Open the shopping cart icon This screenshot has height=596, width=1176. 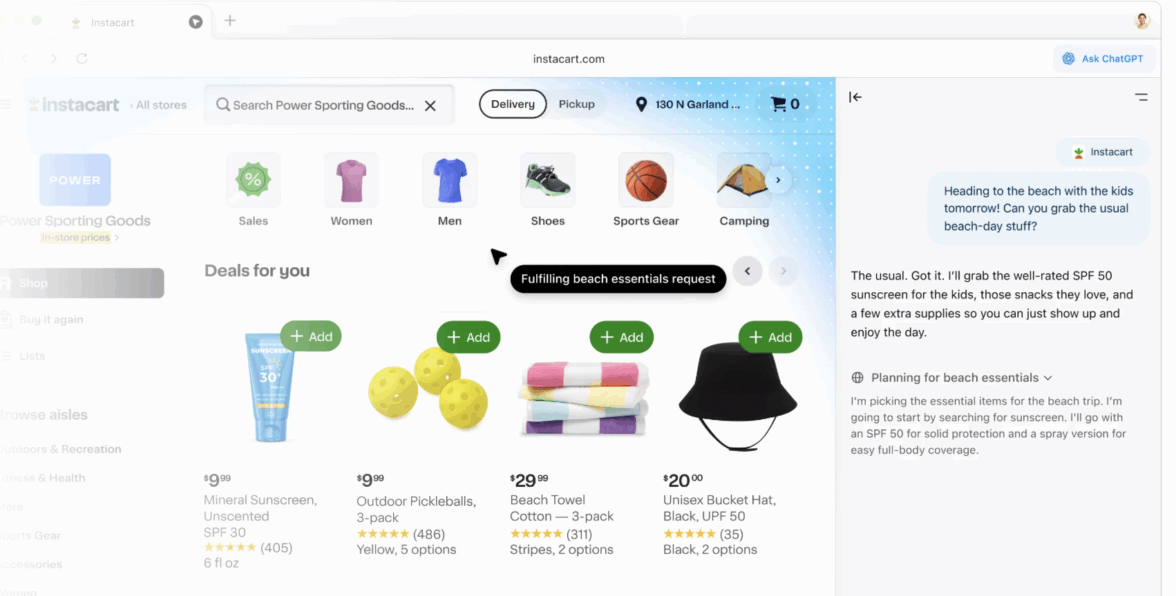pos(778,104)
